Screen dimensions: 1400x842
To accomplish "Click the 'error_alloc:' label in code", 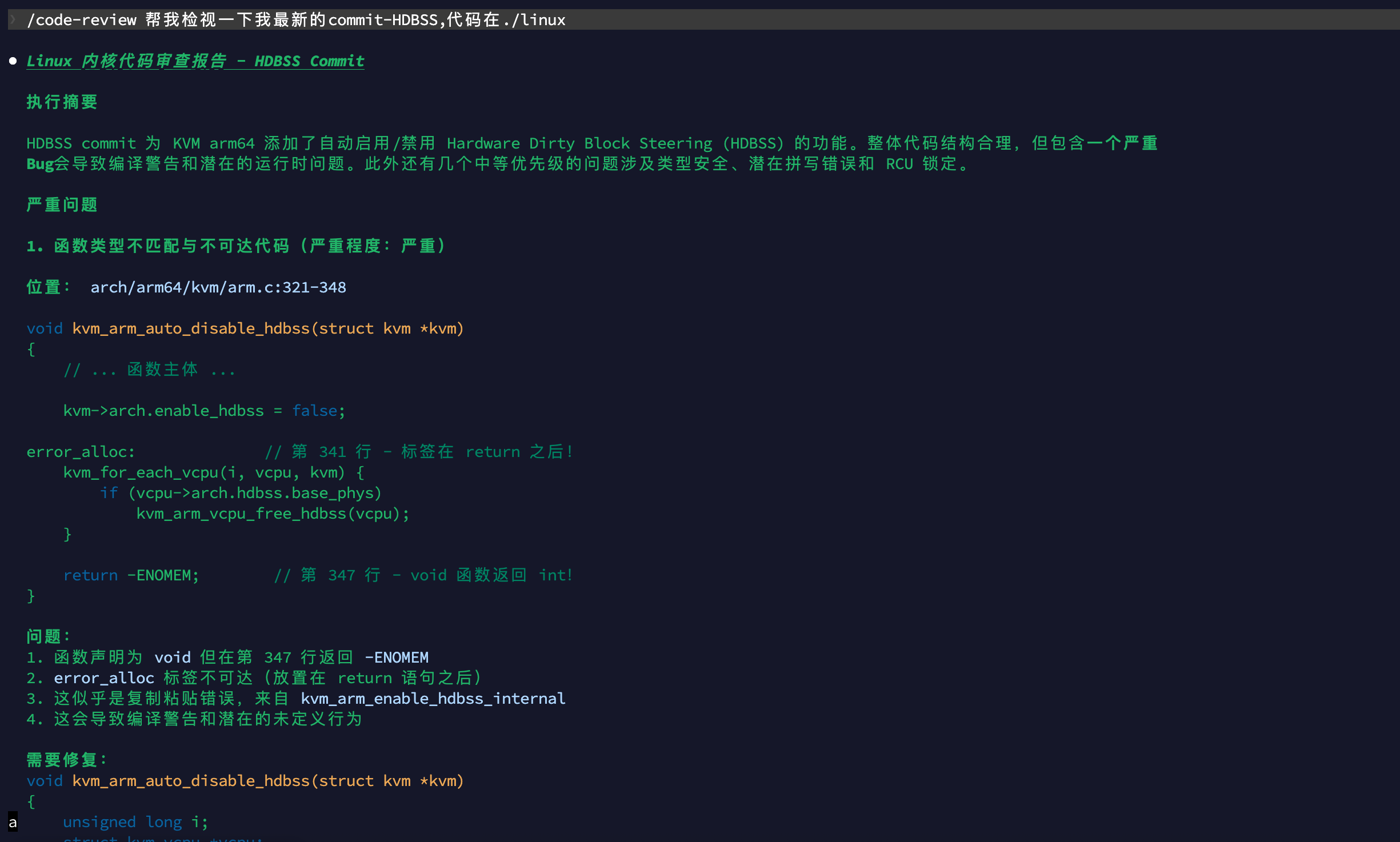I will click(81, 452).
